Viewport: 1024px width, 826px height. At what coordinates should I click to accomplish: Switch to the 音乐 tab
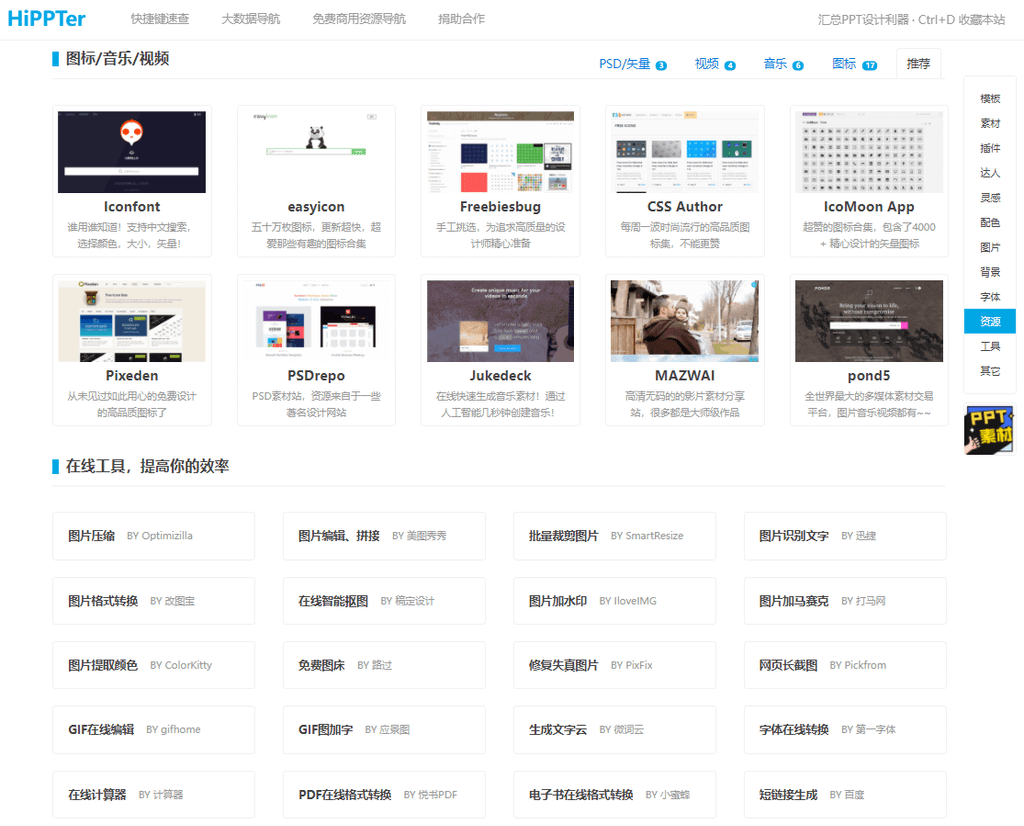point(783,64)
